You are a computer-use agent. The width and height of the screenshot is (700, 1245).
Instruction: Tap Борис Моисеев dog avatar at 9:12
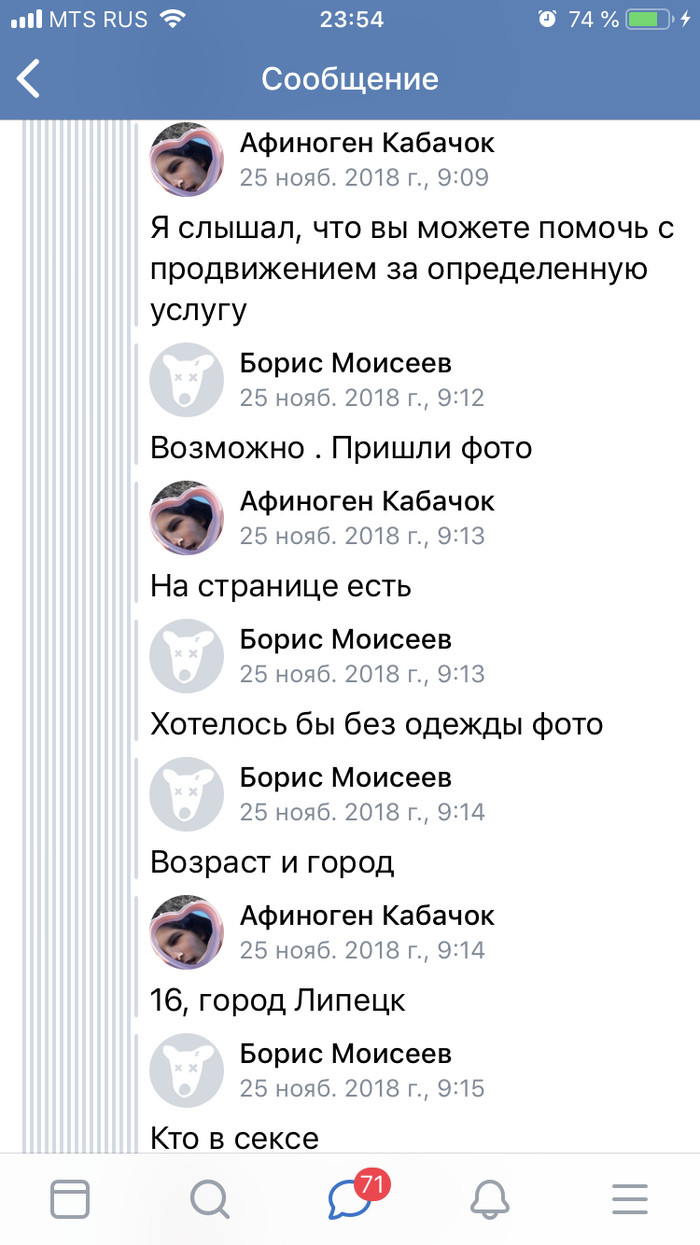pyautogui.click(x=186, y=380)
